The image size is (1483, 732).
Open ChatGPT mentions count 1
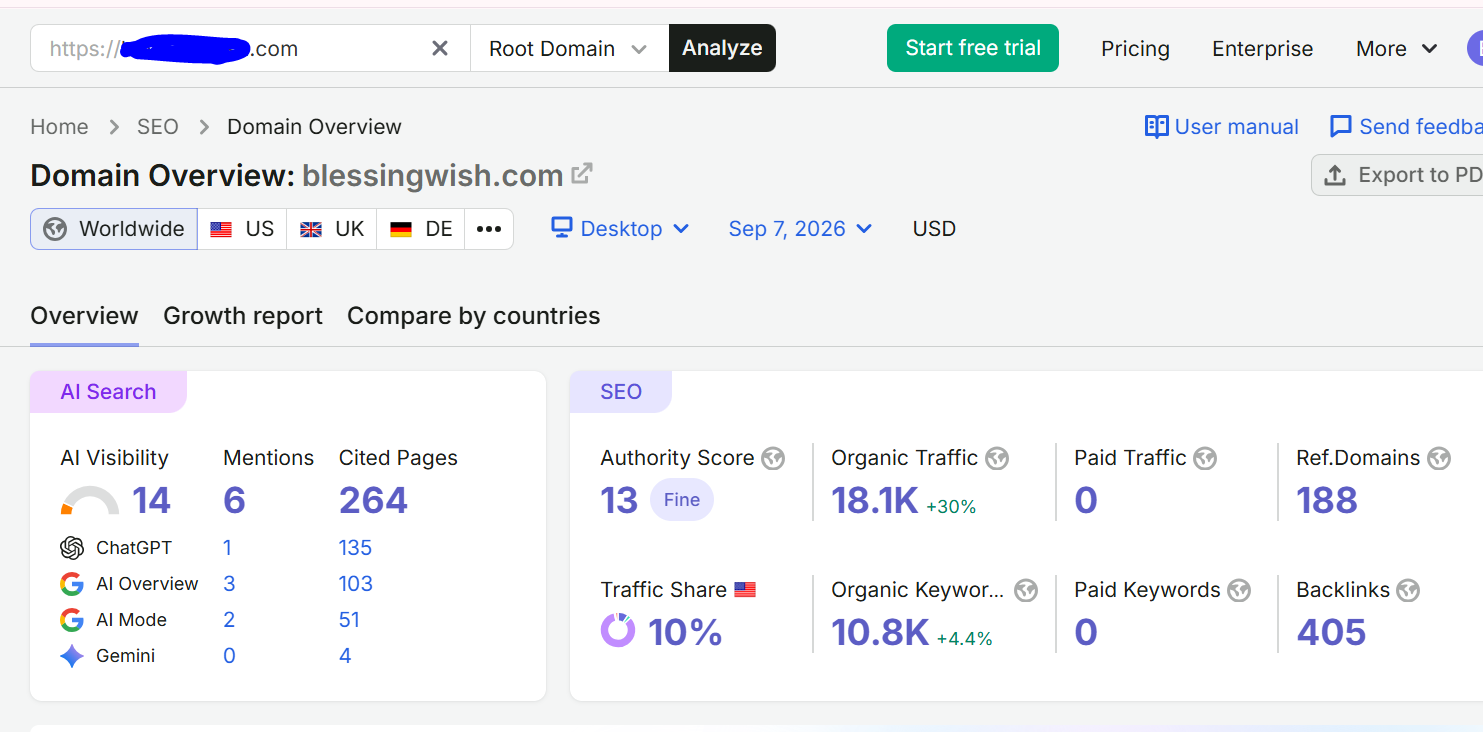(228, 548)
